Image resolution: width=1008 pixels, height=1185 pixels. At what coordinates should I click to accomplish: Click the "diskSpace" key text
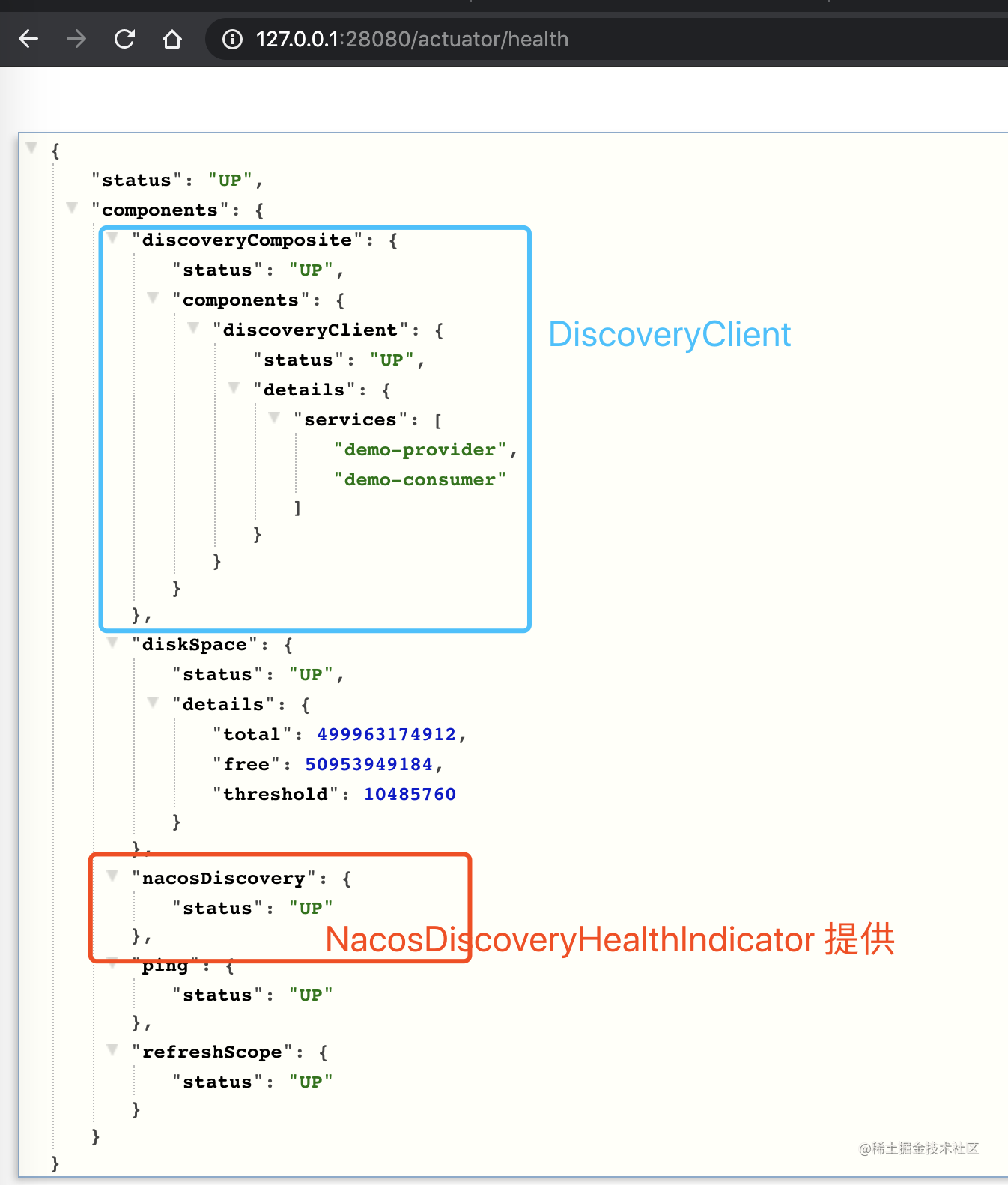coord(195,645)
